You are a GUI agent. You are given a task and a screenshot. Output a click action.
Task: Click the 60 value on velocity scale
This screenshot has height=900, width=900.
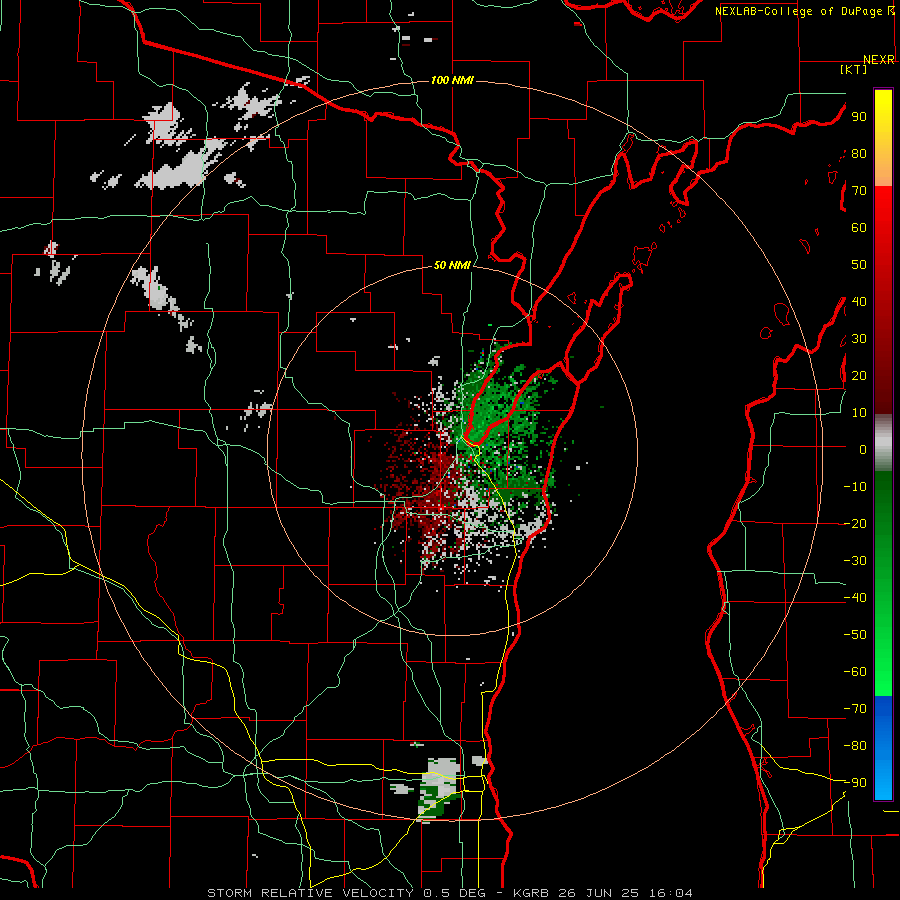click(859, 227)
